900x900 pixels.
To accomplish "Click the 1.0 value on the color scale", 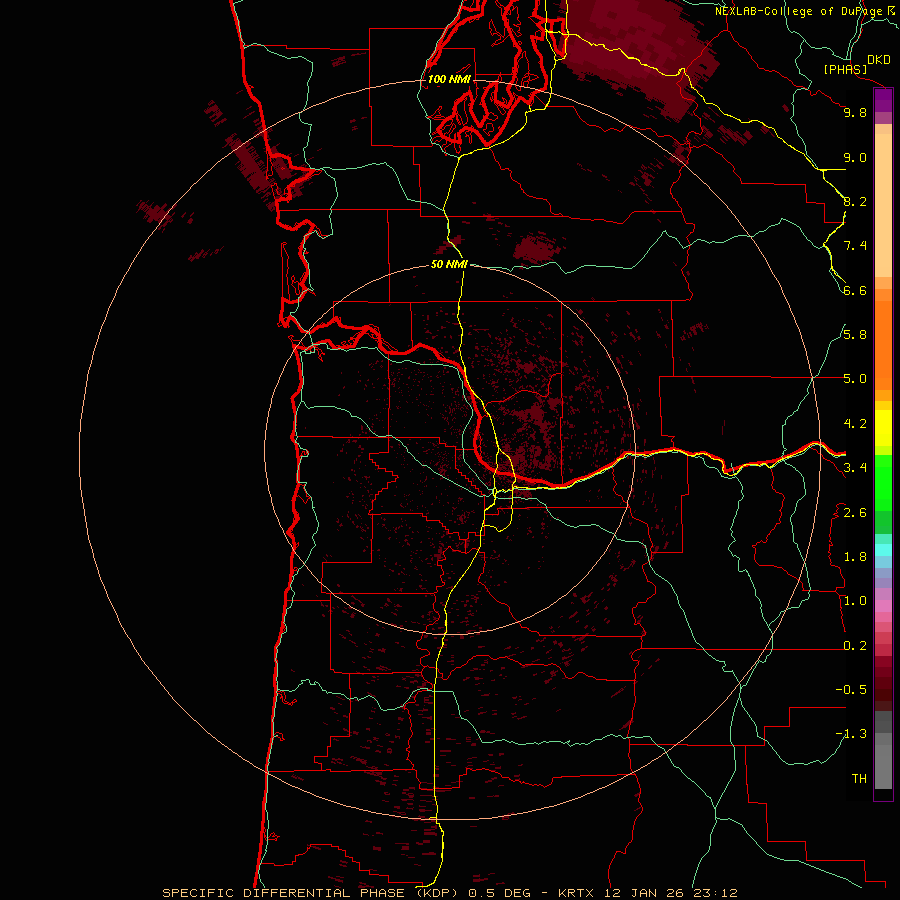I will coord(855,601).
